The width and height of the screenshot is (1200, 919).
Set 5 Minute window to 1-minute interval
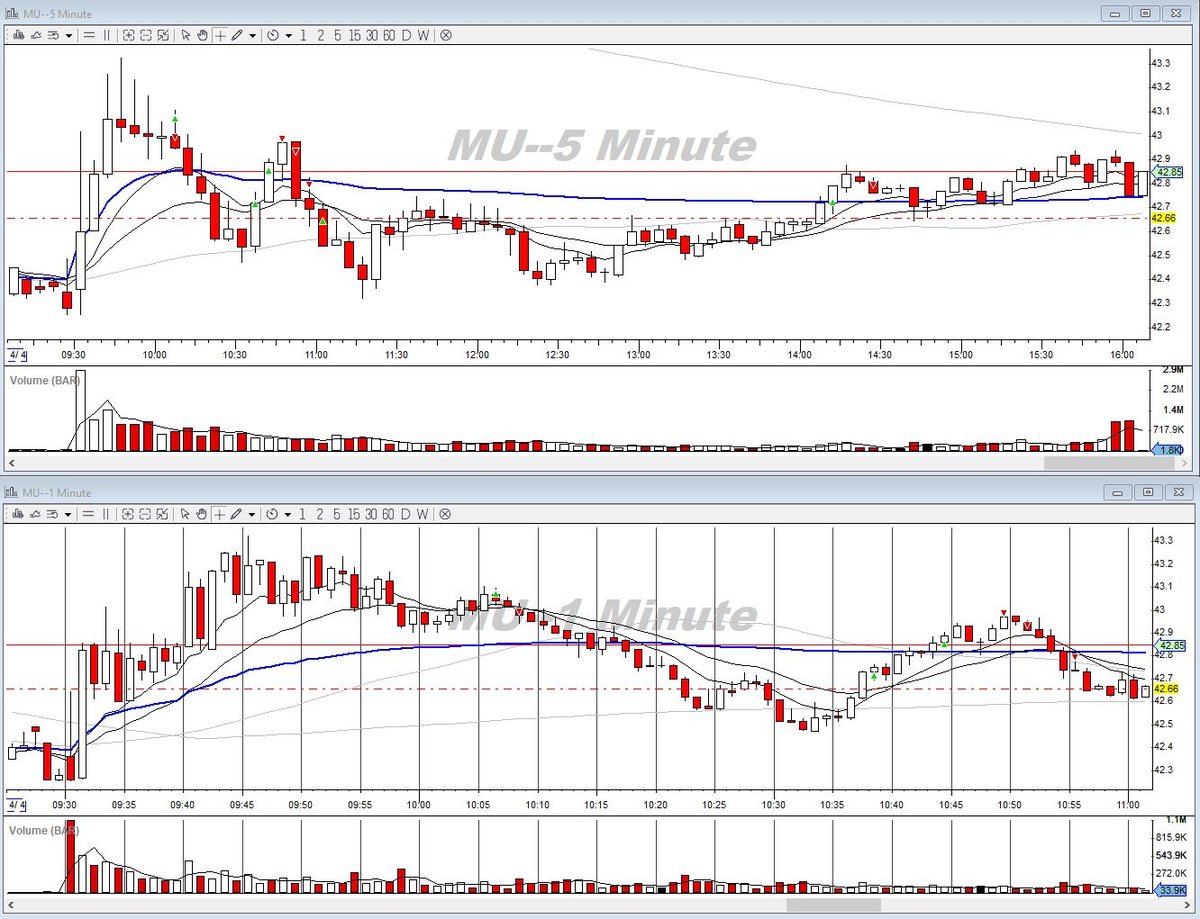(x=304, y=35)
